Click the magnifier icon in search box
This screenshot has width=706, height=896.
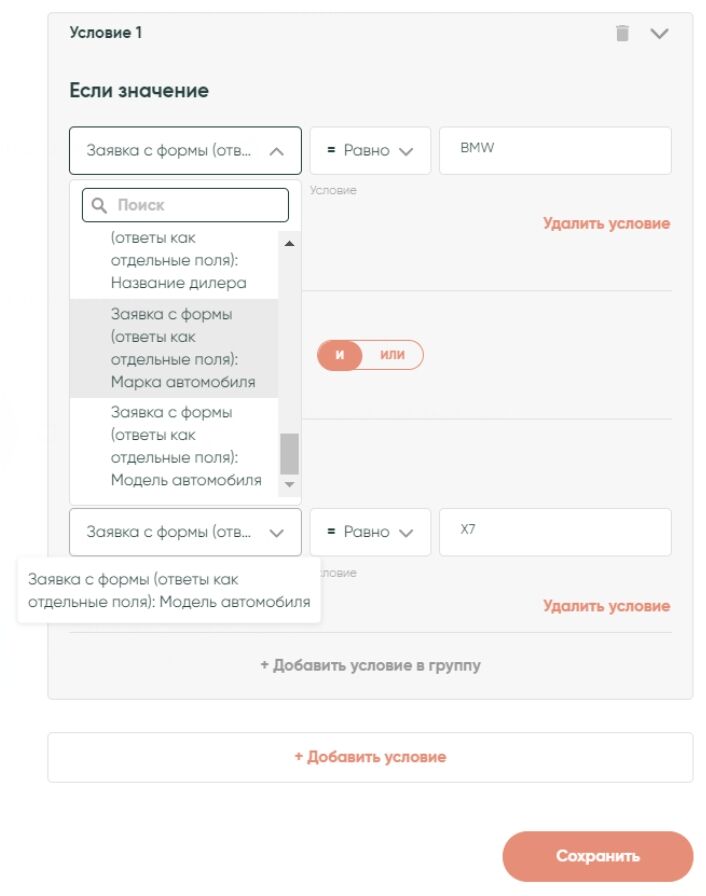(99, 205)
